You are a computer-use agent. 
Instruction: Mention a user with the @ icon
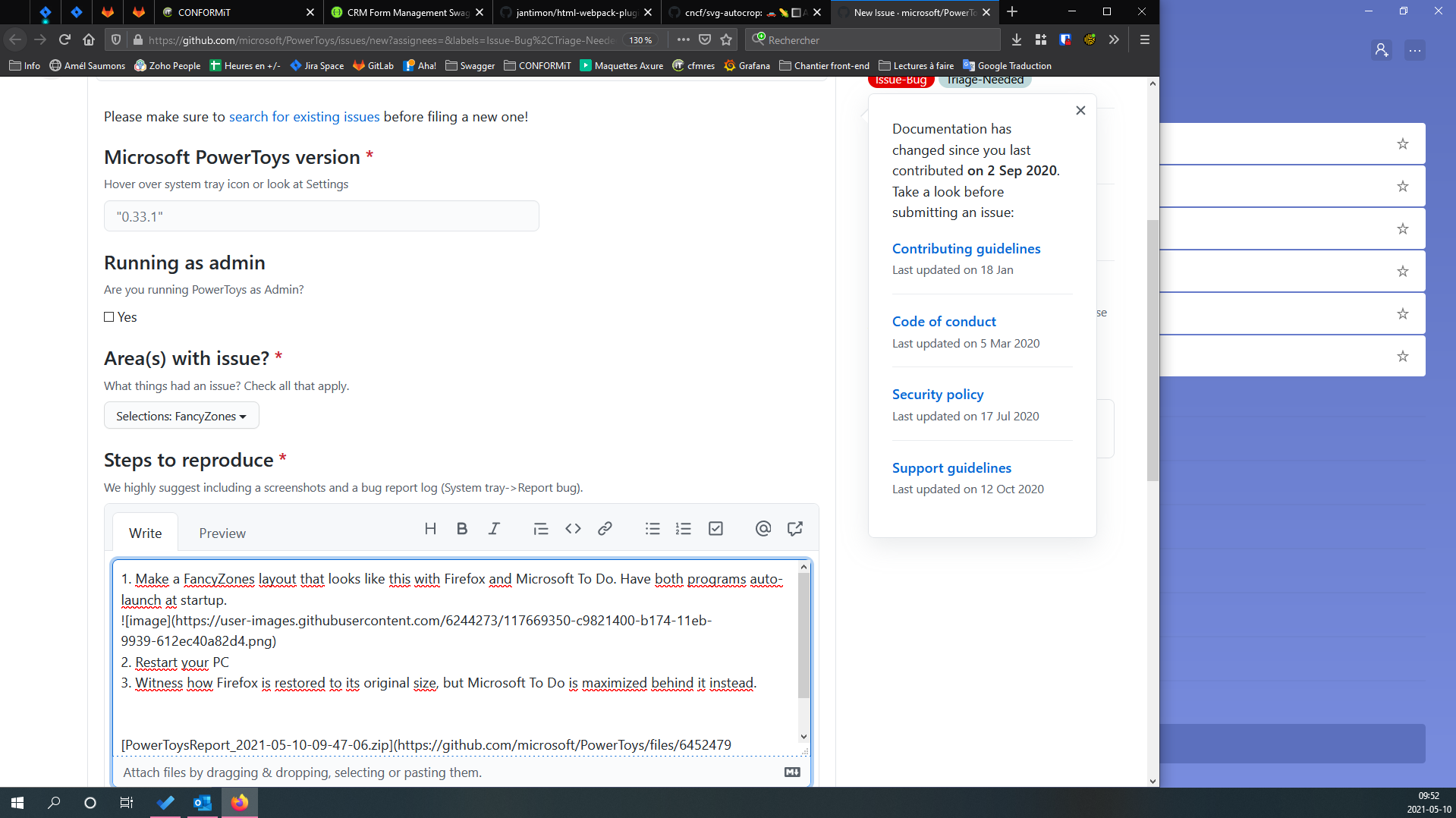[x=763, y=528]
